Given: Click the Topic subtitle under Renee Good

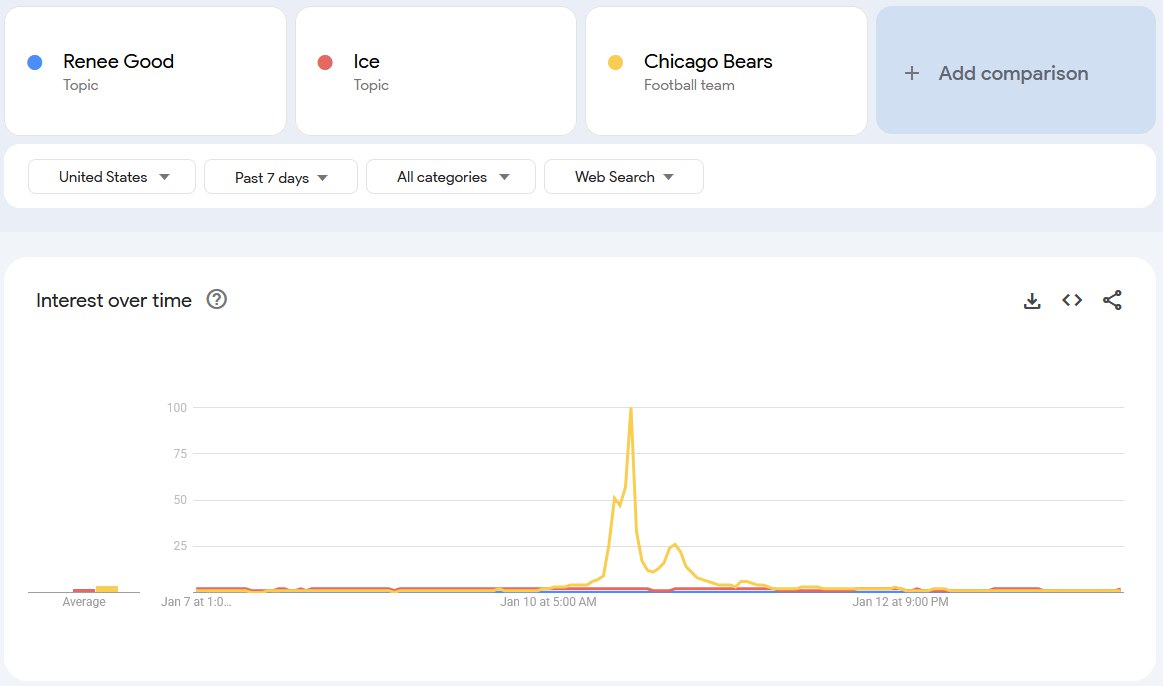Looking at the screenshot, I should pyautogui.click(x=81, y=85).
